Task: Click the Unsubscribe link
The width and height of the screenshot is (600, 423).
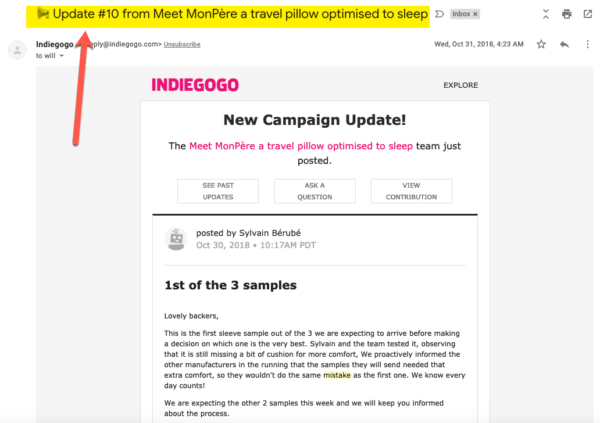Action: [x=181, y=45]
